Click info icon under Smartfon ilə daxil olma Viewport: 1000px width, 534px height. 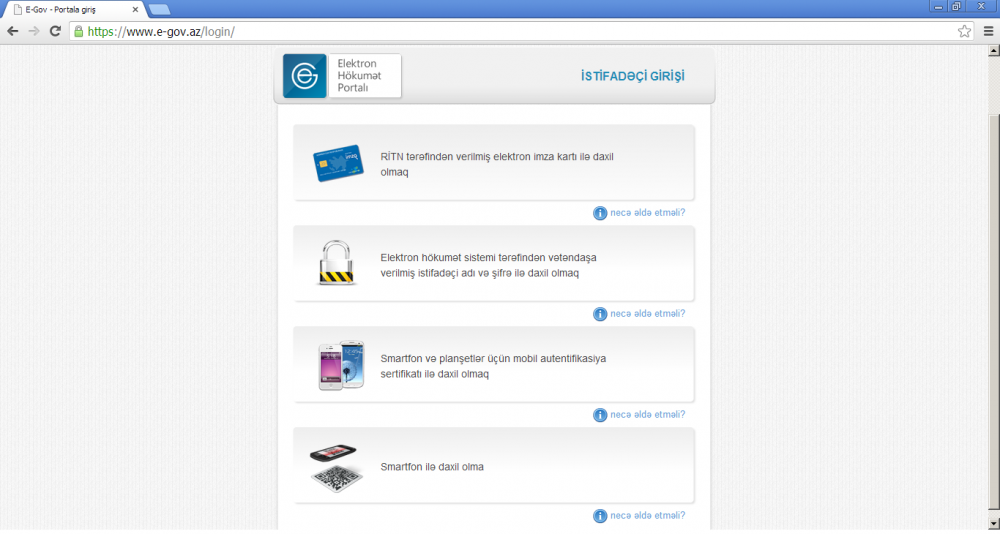(x=599, y=515)
